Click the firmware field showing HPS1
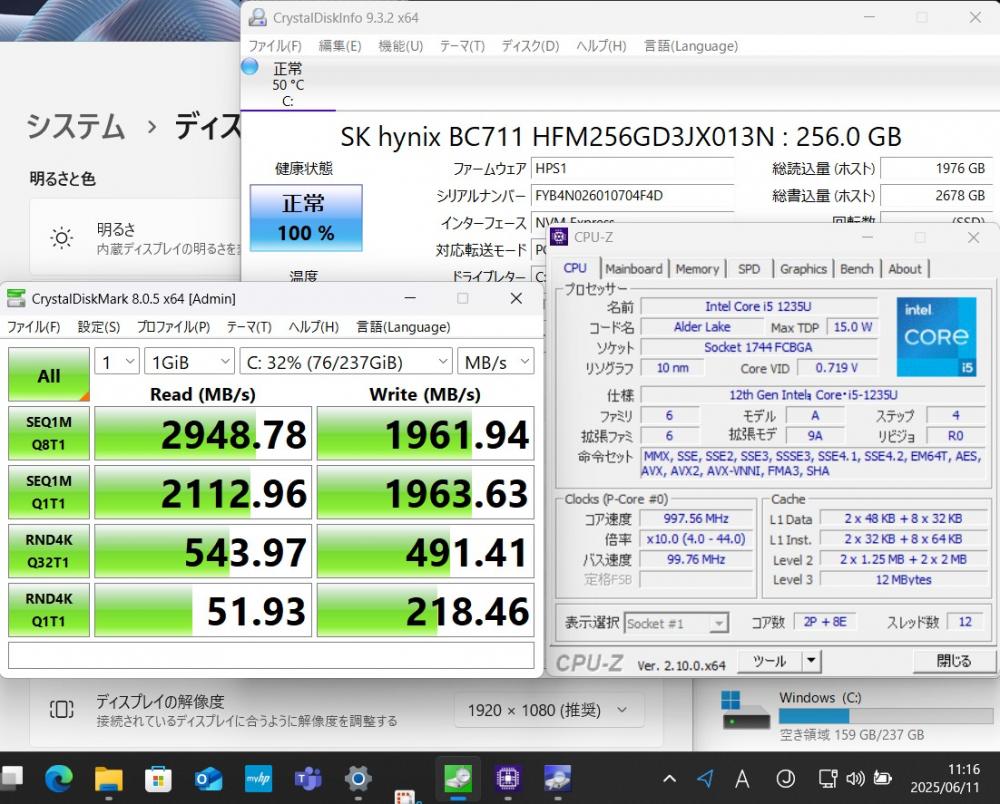This screenshot has width=1000, height=804. (632, 168)
